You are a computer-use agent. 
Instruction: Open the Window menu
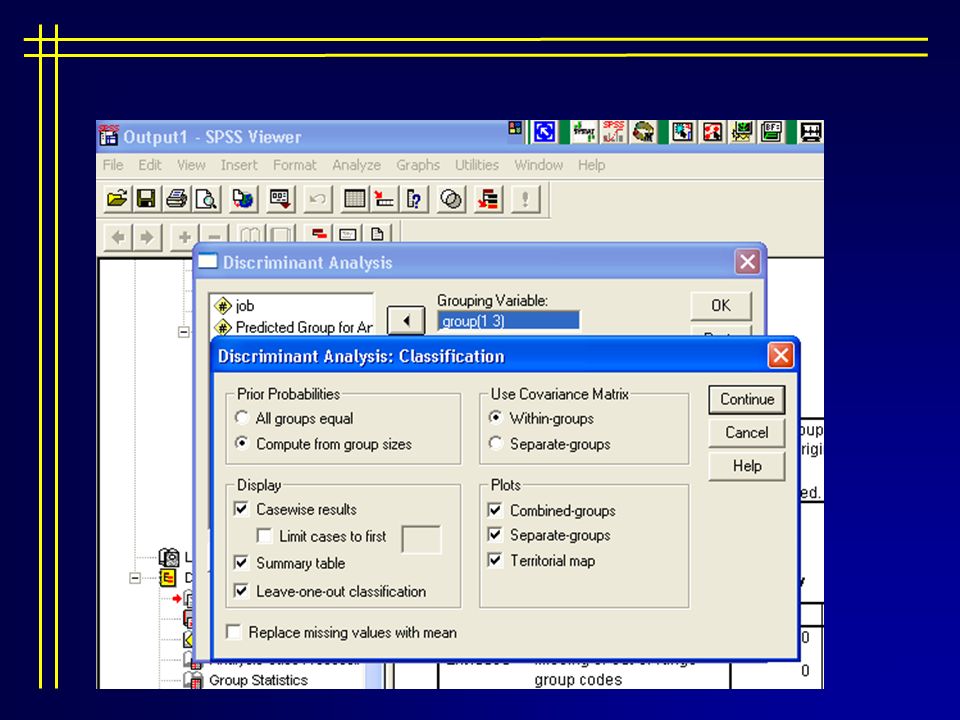click(538, 165)
